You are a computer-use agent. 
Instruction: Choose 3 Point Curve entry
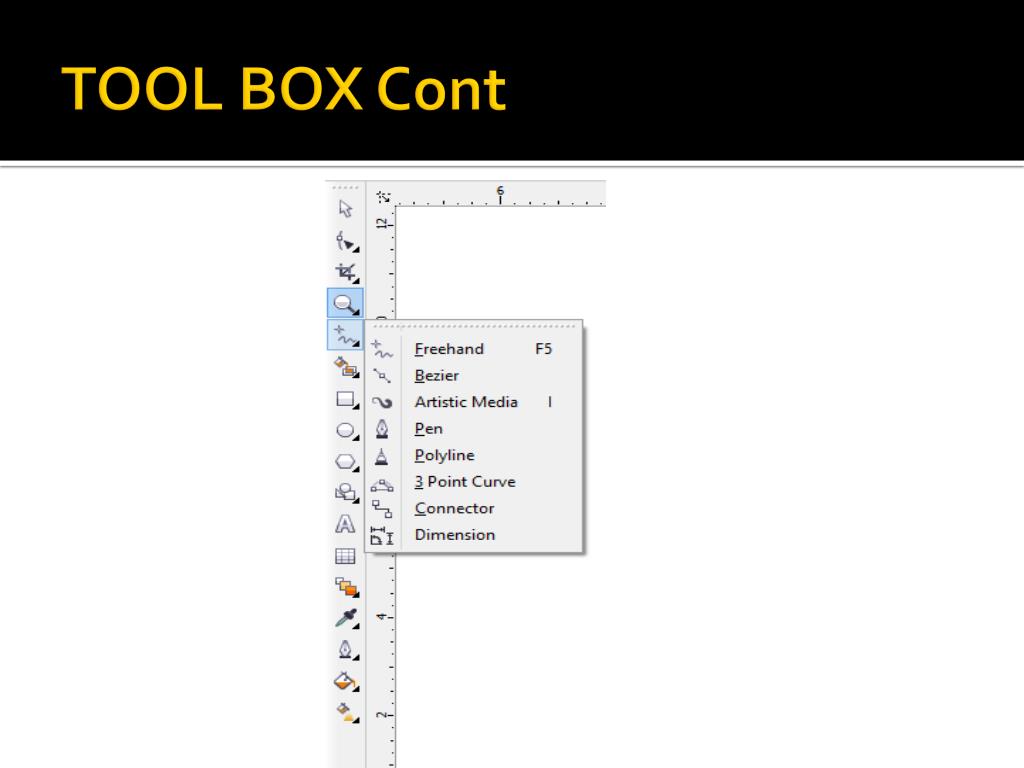coord(473,482)
